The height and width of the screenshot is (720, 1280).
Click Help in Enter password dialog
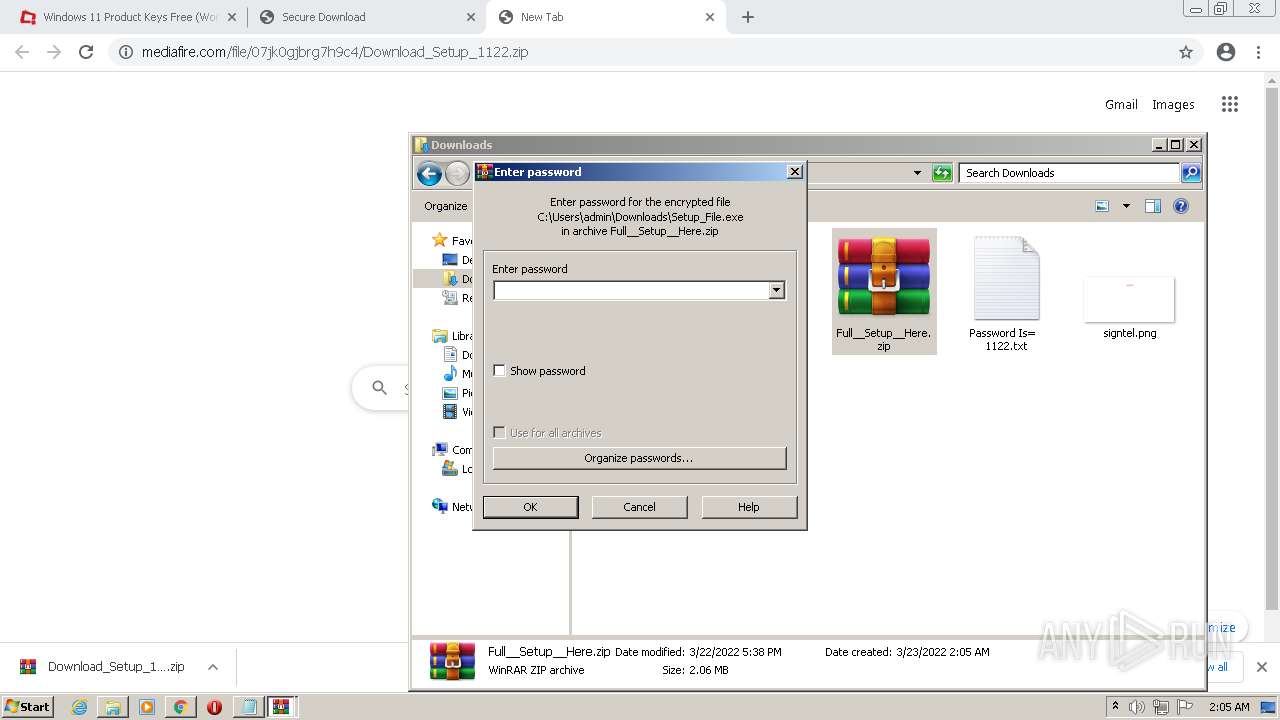(x=749, y=507)
